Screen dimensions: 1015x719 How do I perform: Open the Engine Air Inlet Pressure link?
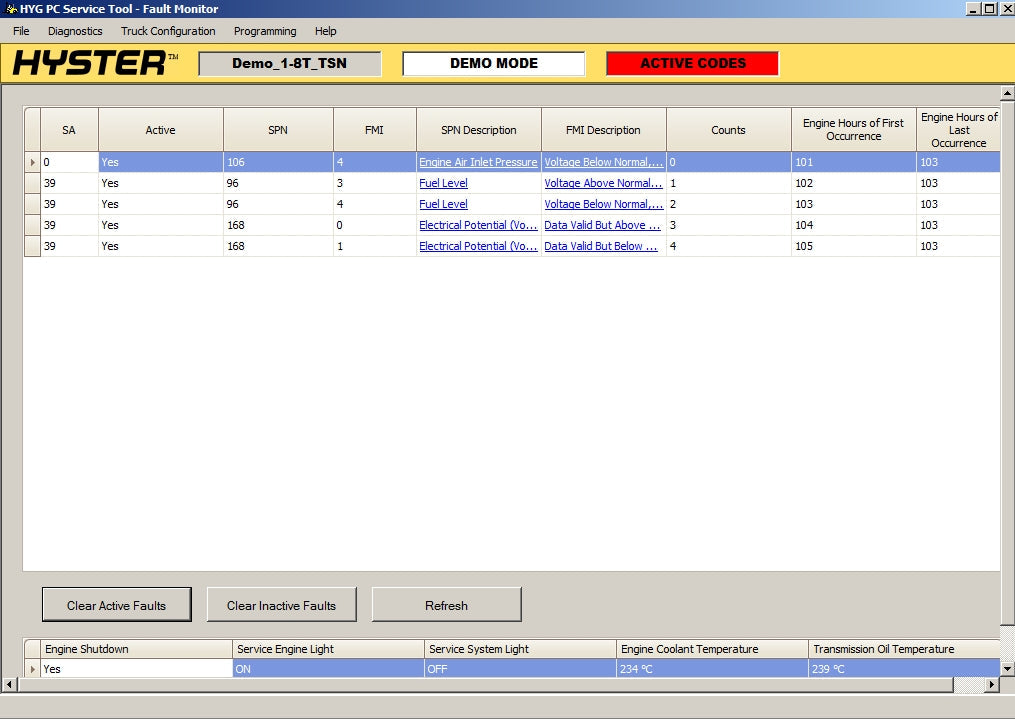point(477,162)
